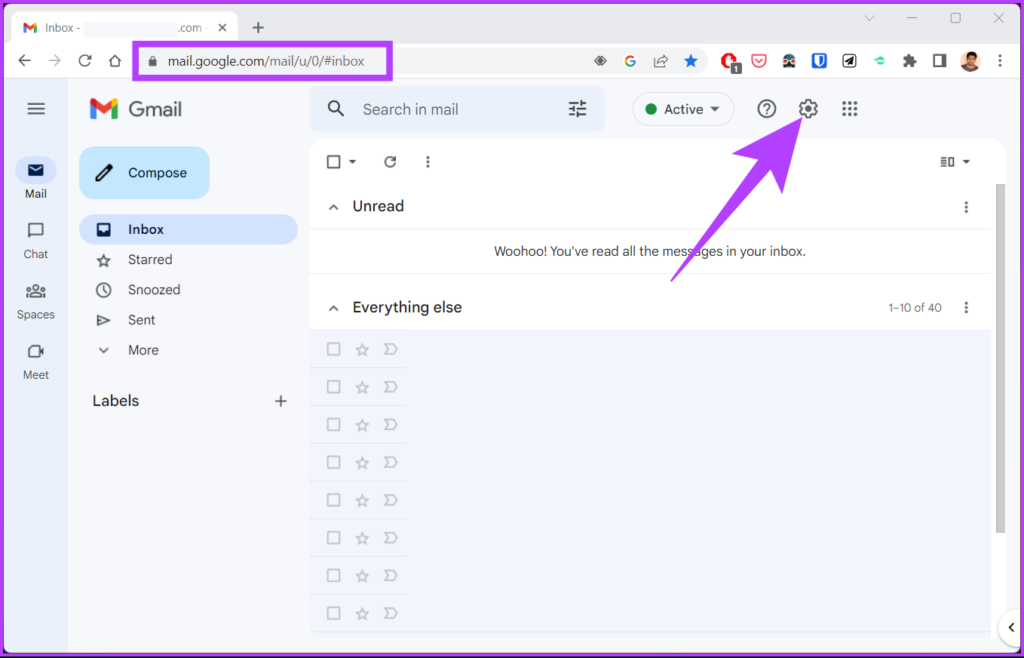The image size is (1024, 658).
Task: Open the toolbar More options dots
Action: pyautogui.click(x=428, y=162)
